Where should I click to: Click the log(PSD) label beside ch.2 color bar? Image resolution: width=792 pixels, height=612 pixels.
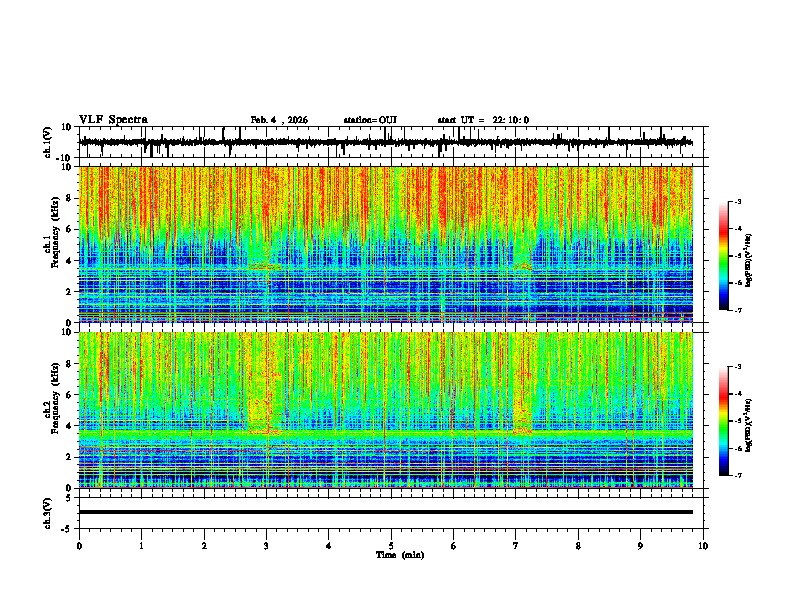pos(748,425)
